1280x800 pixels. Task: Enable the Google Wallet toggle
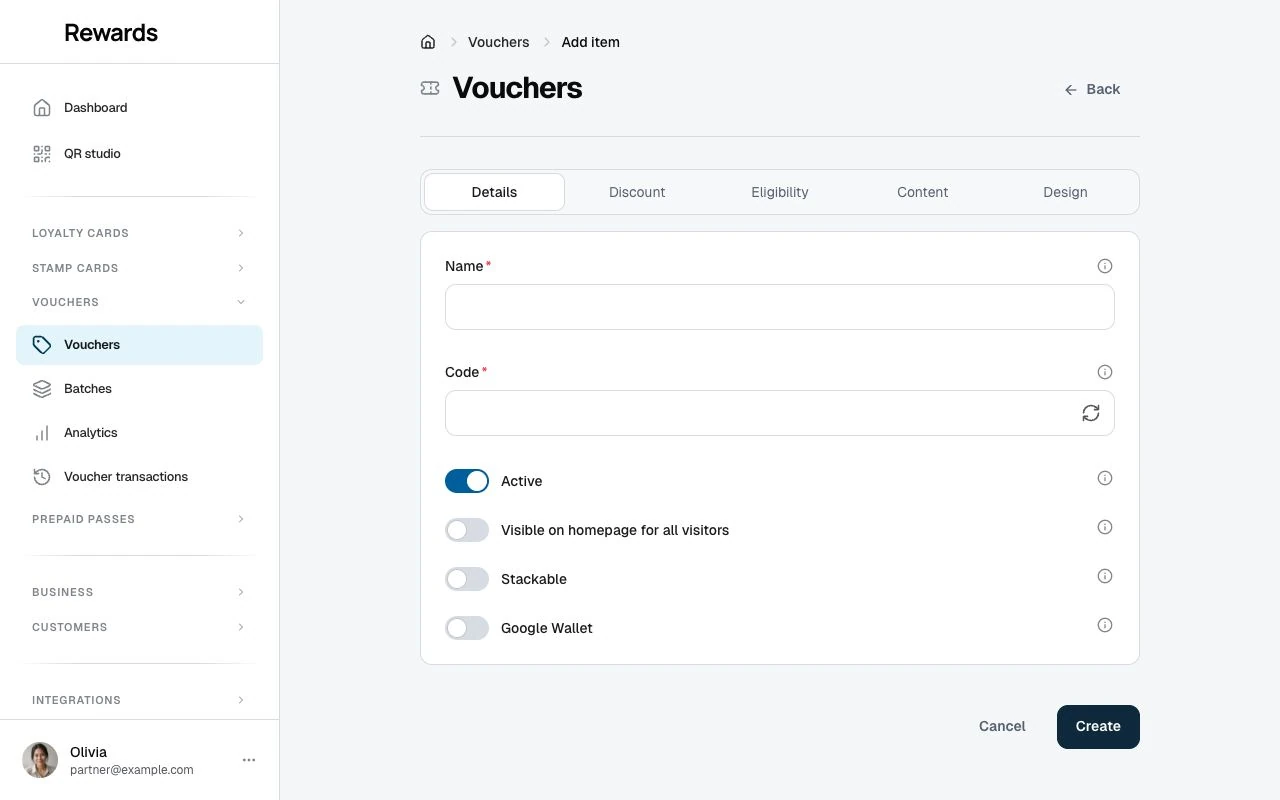pos(467,628)
